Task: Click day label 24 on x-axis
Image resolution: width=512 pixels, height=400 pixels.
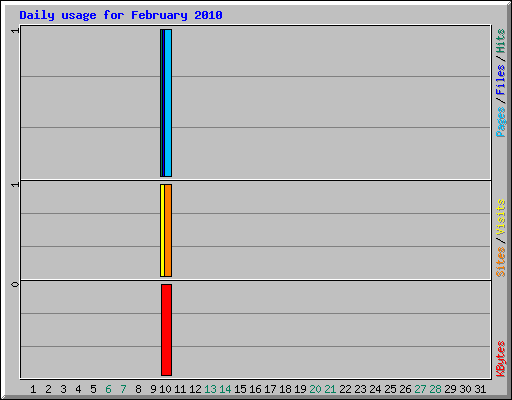Action: [375, 389]
